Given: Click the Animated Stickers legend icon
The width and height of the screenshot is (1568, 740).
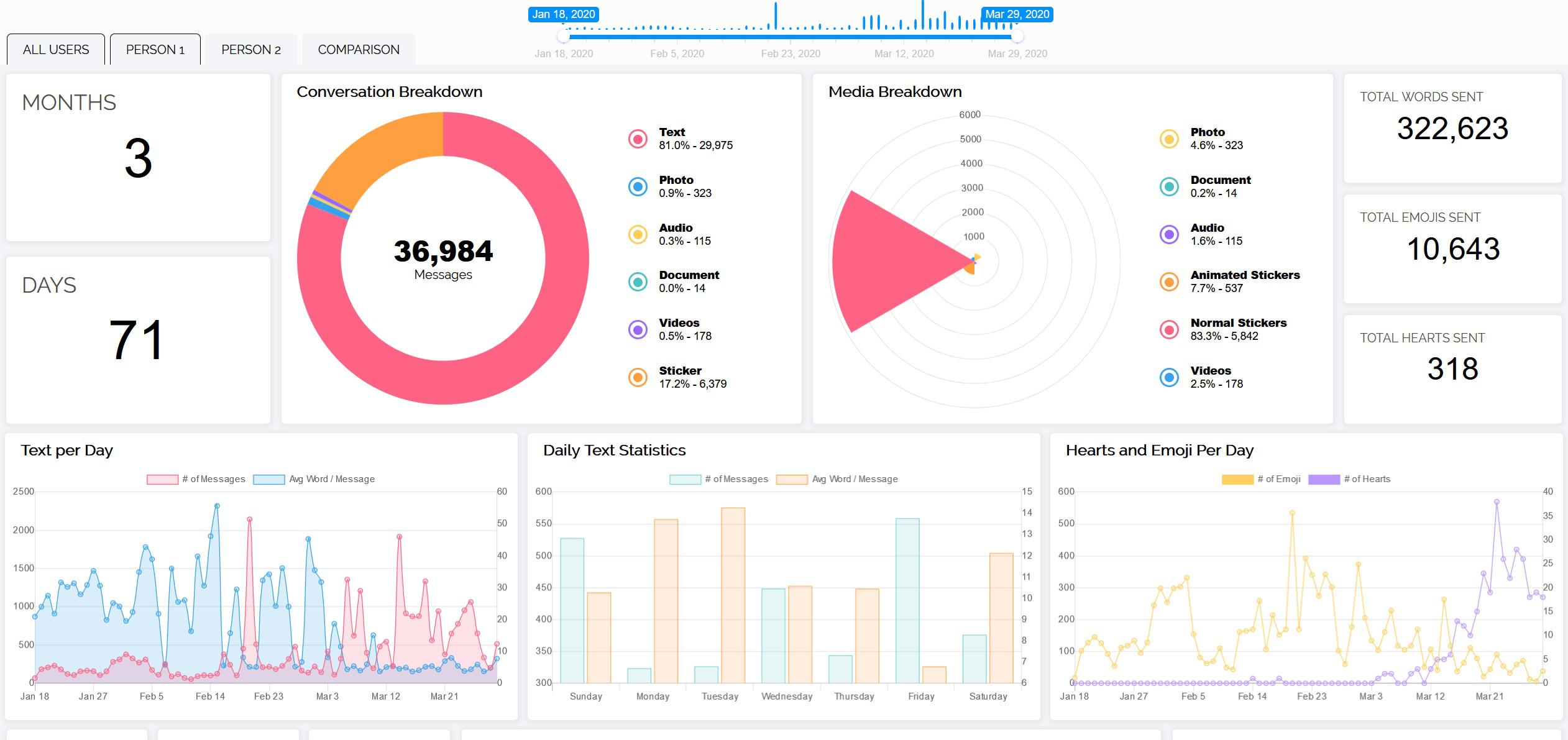Looking at the screenshot, I should tap(1169, 281).
